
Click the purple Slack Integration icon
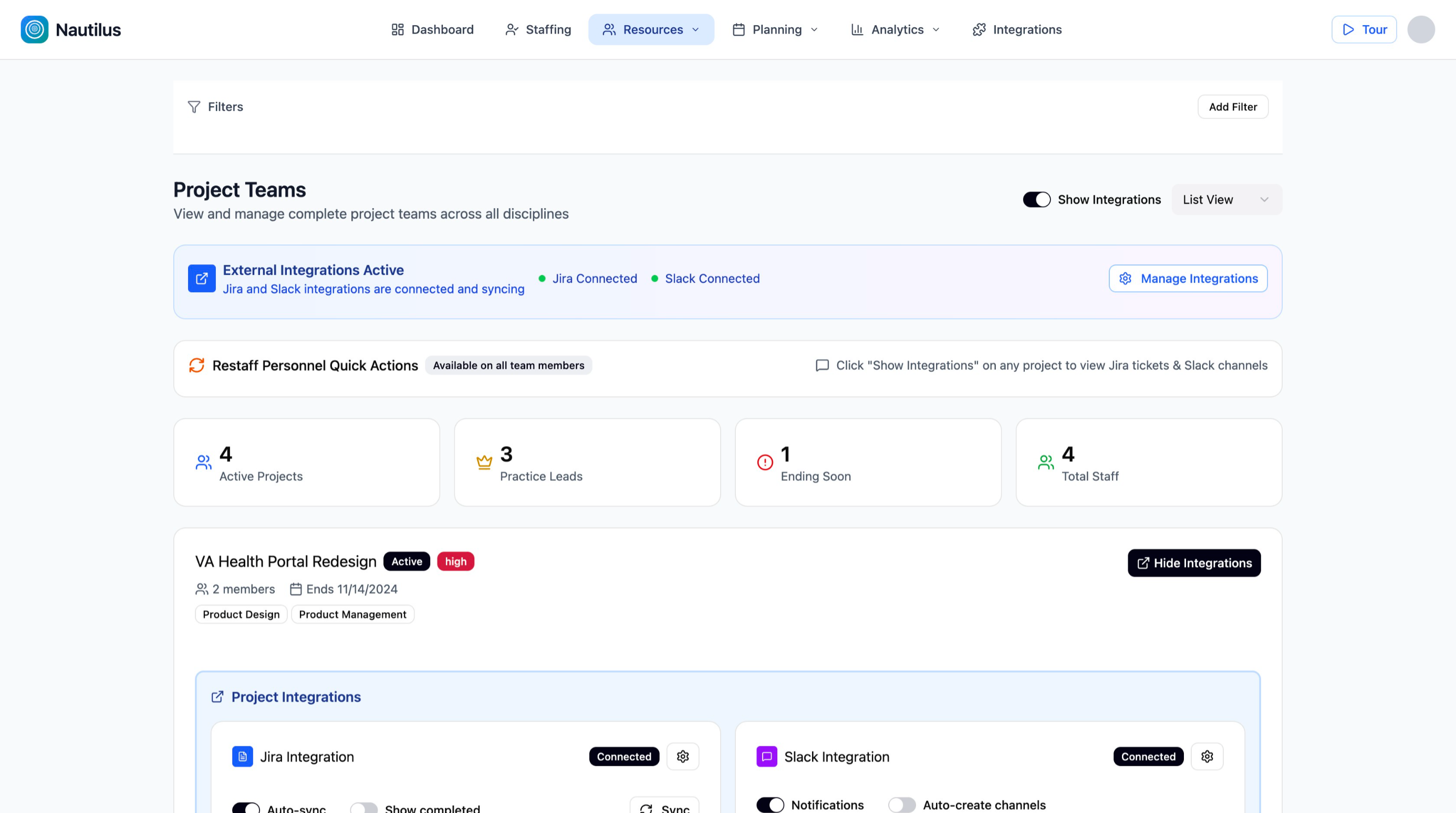[766, 756]
